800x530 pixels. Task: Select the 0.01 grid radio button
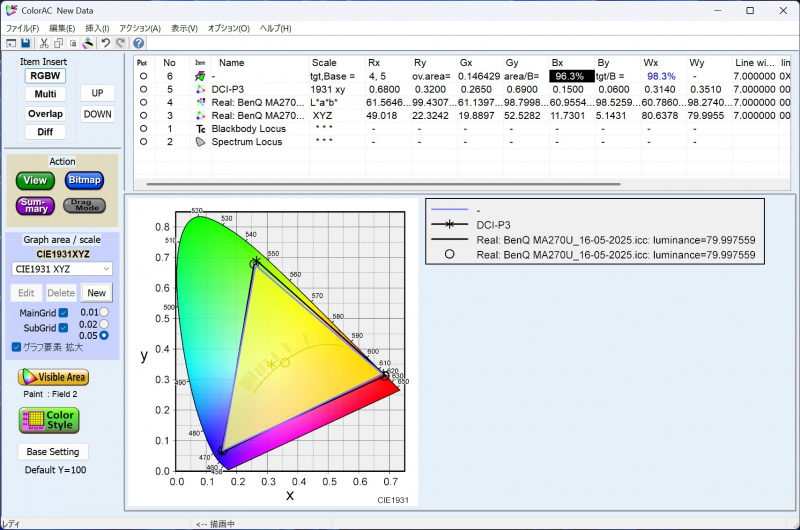104,313
